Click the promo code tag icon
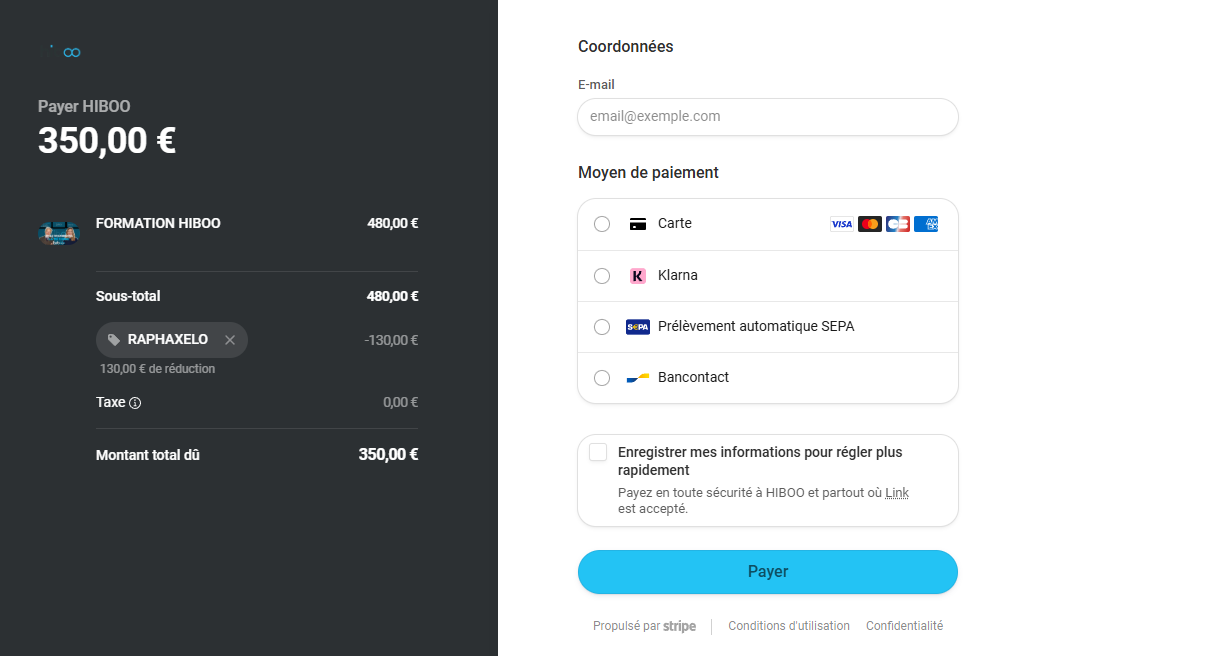The height and width of the screenshot is (656, 1222). [x=114, y=340]
